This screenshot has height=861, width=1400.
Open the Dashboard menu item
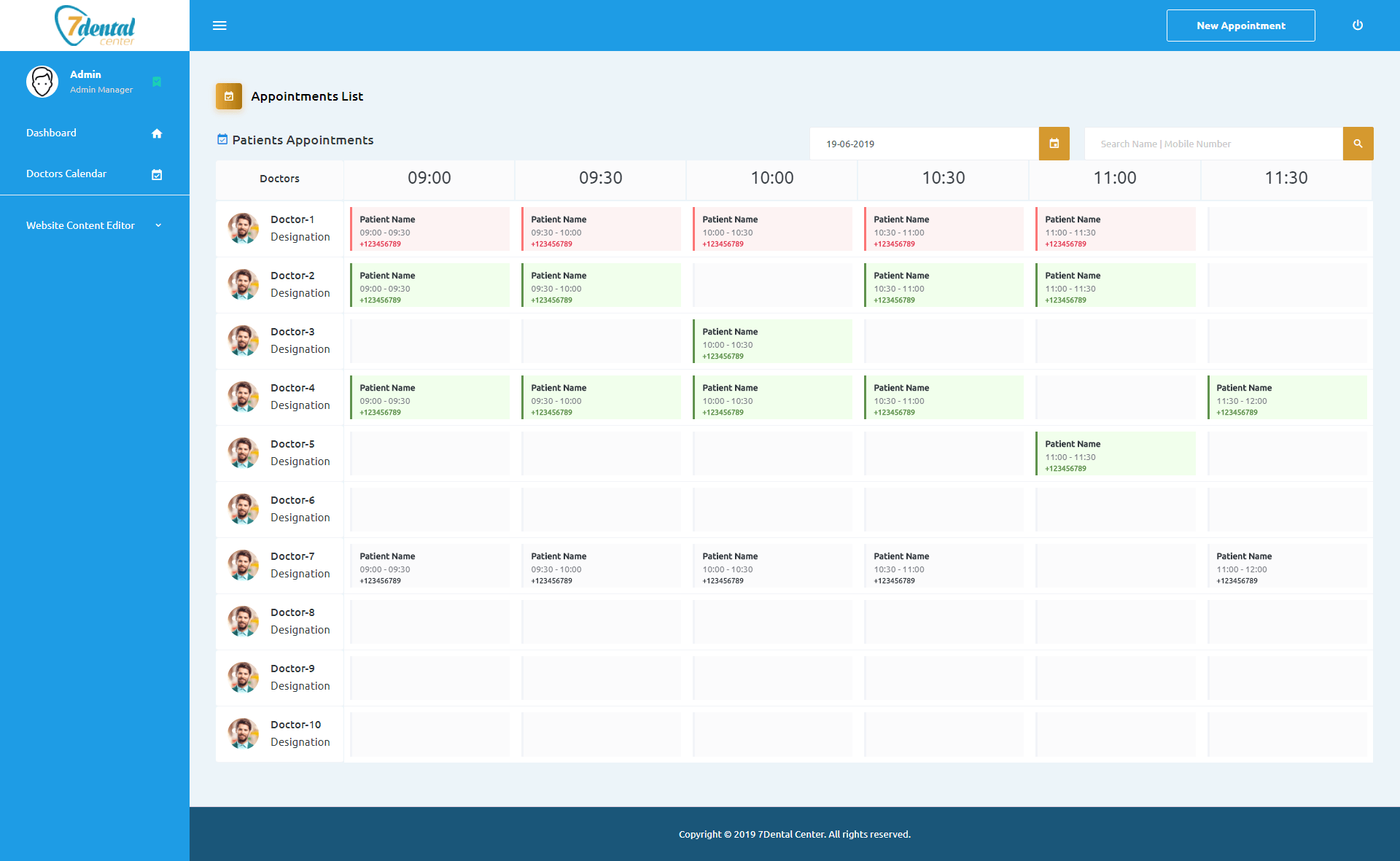point(52,133)
